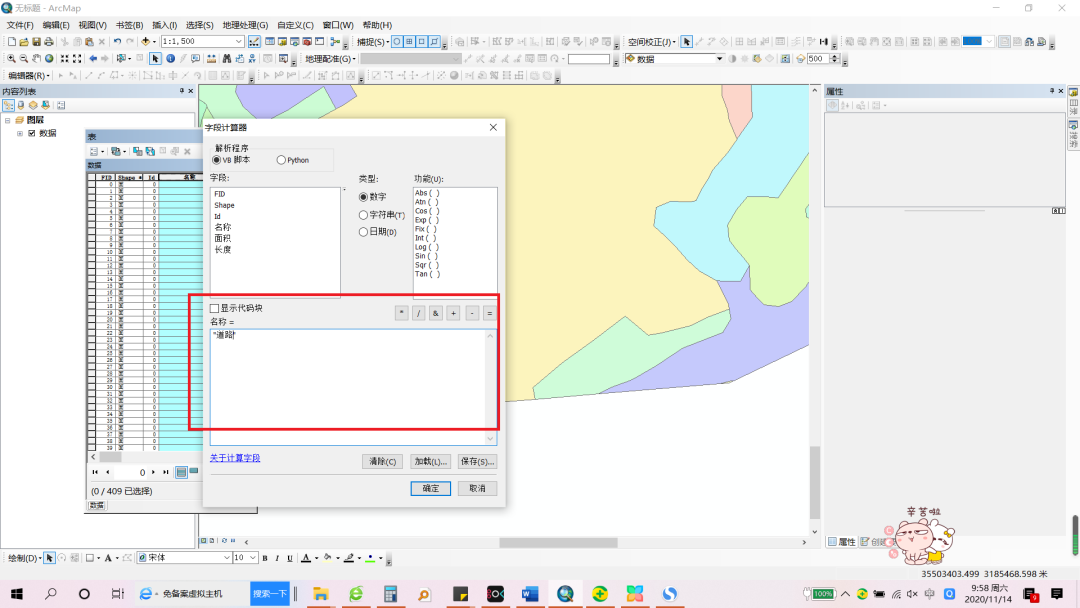Enable the 显示代码块 checkbox
The height and width of the screenshot is (608, 1080).
(215, 307)
